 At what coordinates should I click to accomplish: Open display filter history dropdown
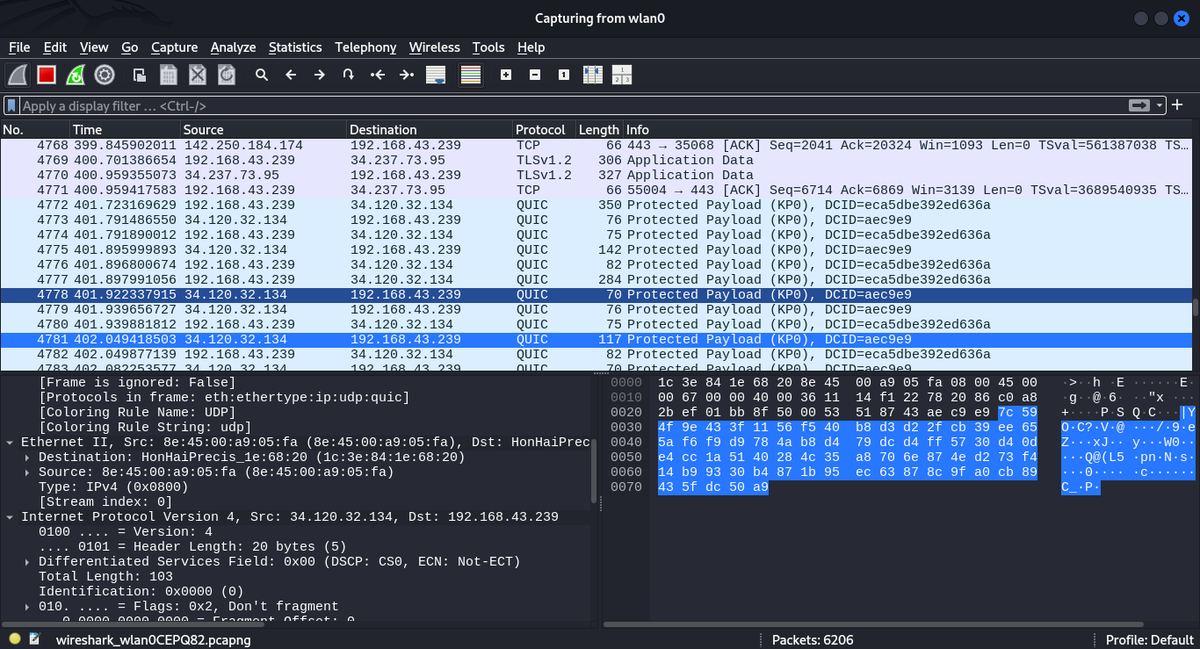click(1160, 106)
